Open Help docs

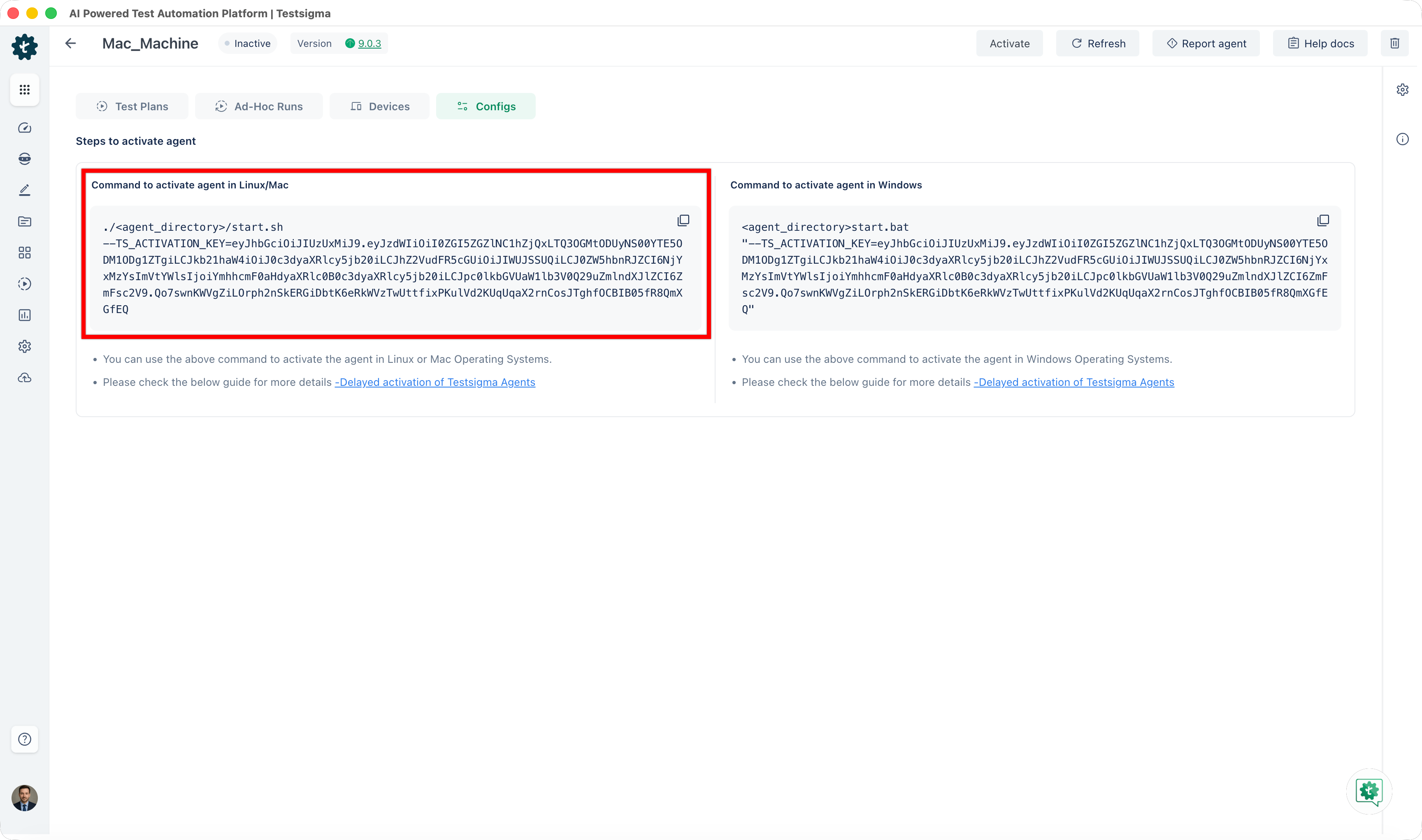coord(1320,44)
